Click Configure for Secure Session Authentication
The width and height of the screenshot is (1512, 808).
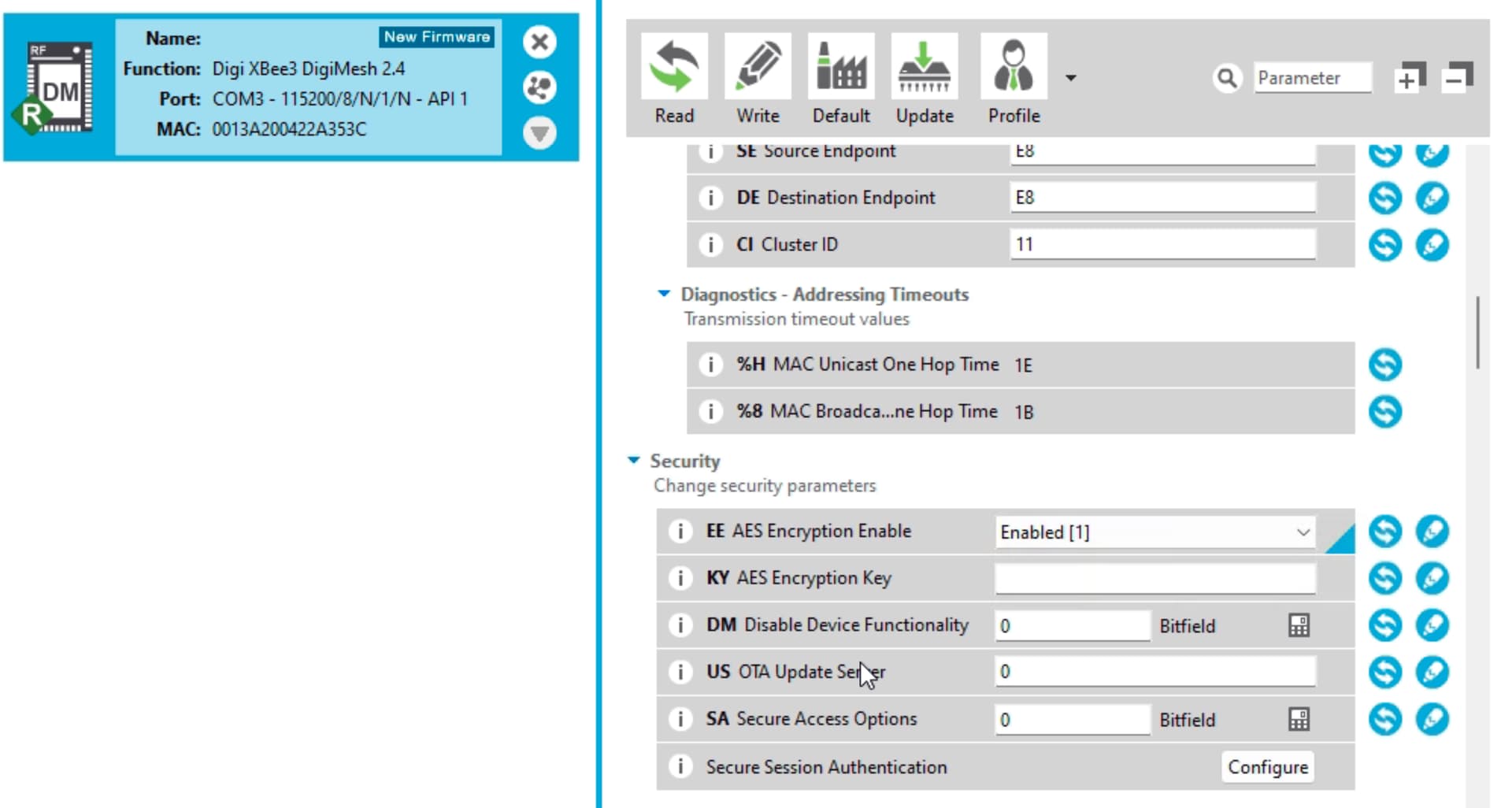(1267, 767)
